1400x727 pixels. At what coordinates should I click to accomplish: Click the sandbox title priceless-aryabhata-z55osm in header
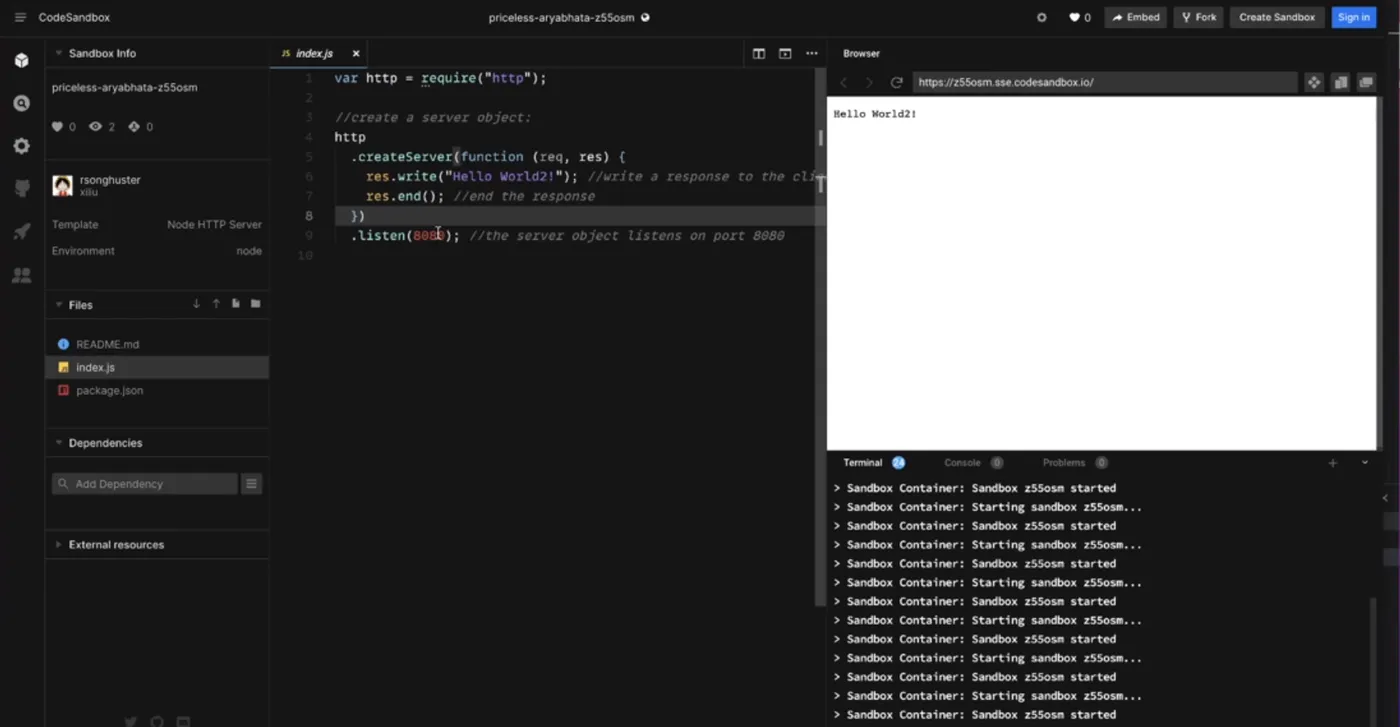click(561, 17)
